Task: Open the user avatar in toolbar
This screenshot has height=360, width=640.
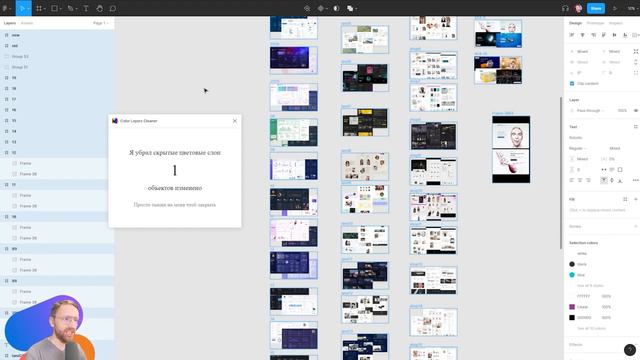Action: [578, 8]
